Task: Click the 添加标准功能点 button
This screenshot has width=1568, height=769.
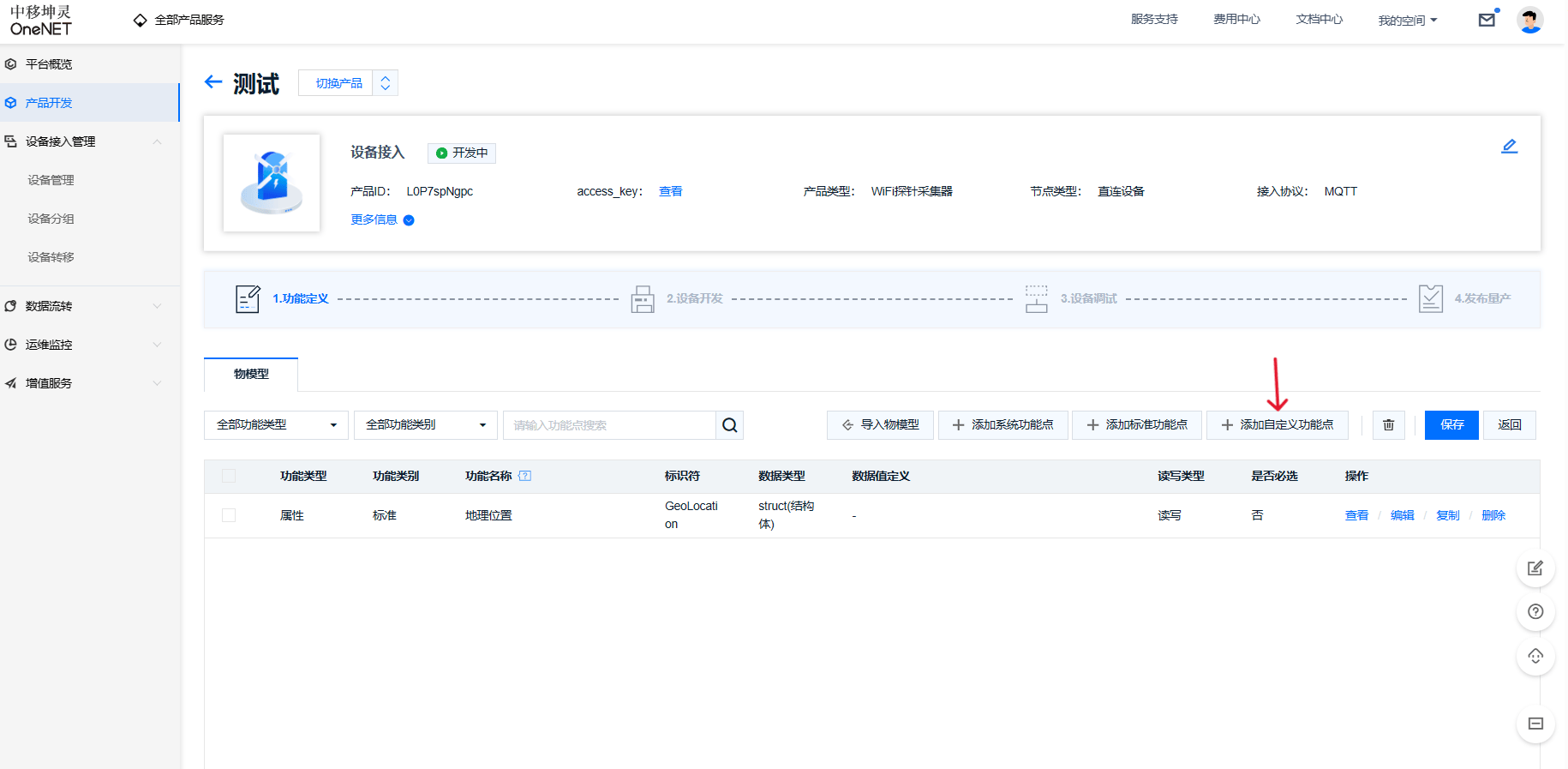Action: [1137, 425]
